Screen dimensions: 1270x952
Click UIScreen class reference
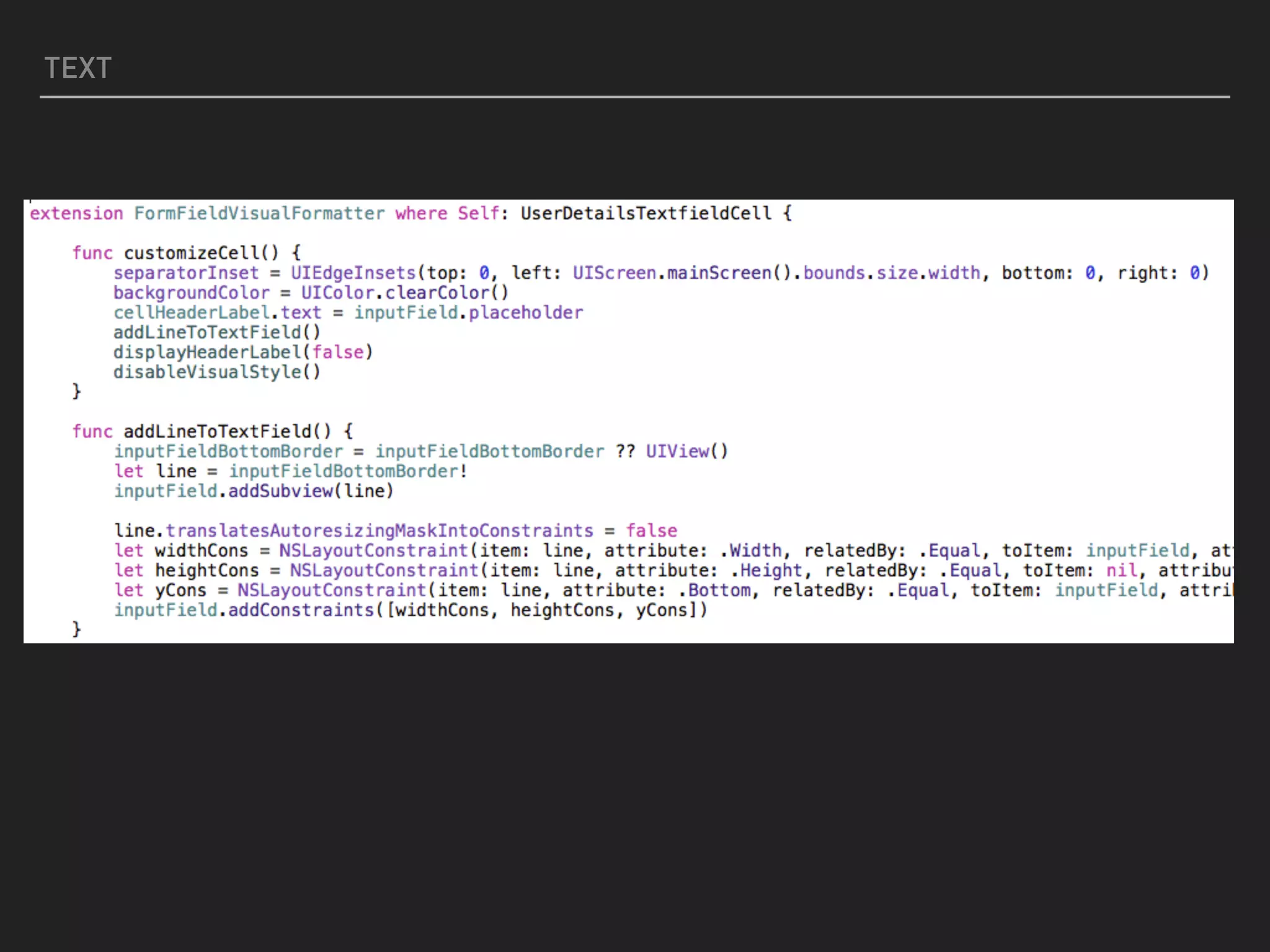(614, 273)
